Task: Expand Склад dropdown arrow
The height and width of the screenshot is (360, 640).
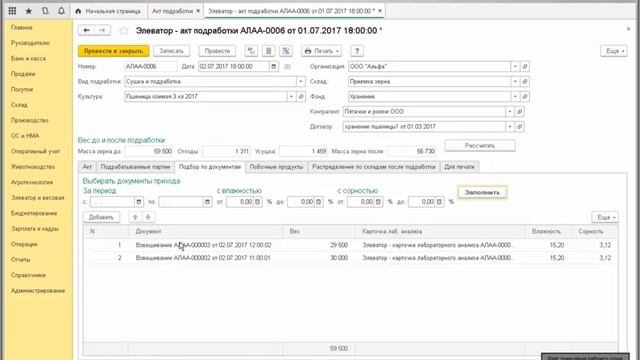Action: tap(515, 81)
